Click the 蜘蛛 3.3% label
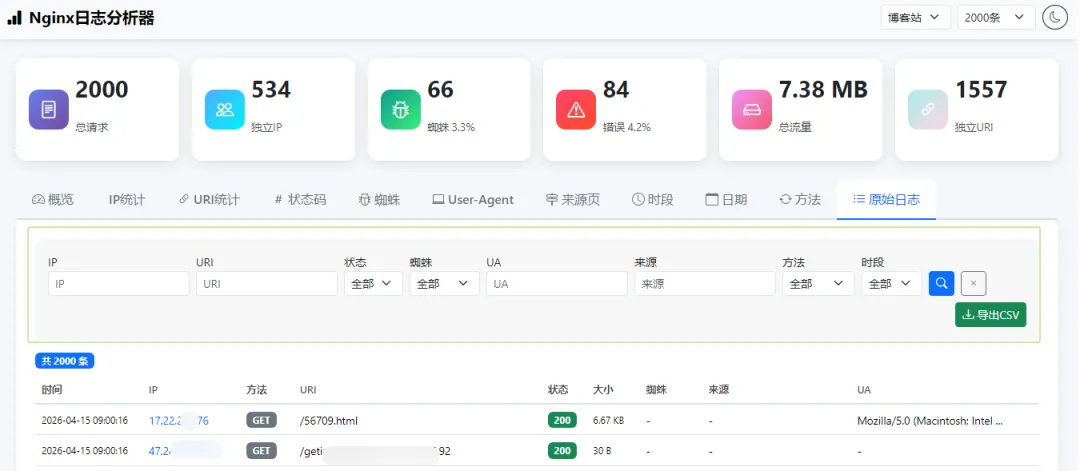The image size is (1080, 471). pyautogui.click(x=450, y=127)
